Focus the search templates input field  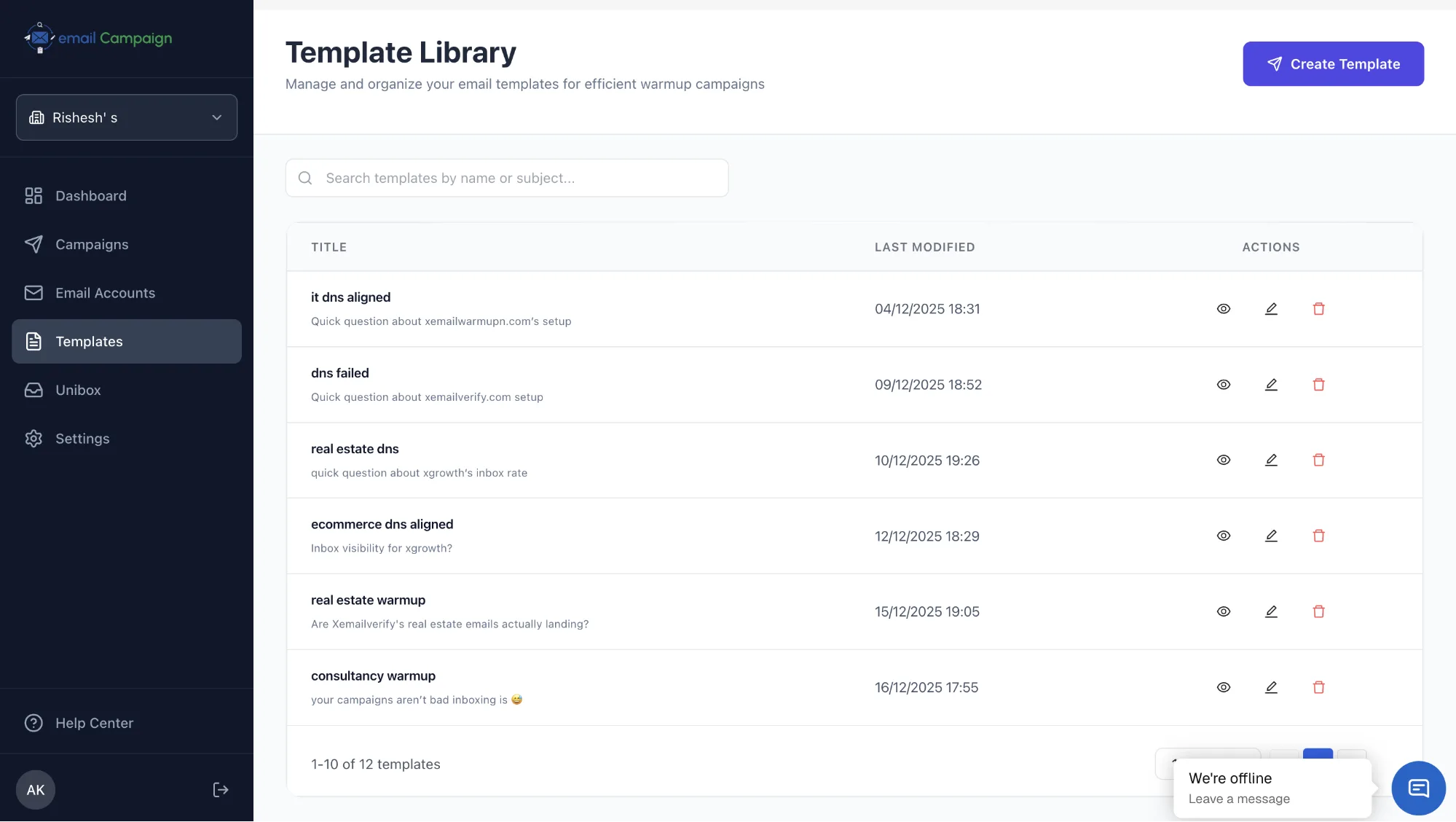(x=507, y=178)
